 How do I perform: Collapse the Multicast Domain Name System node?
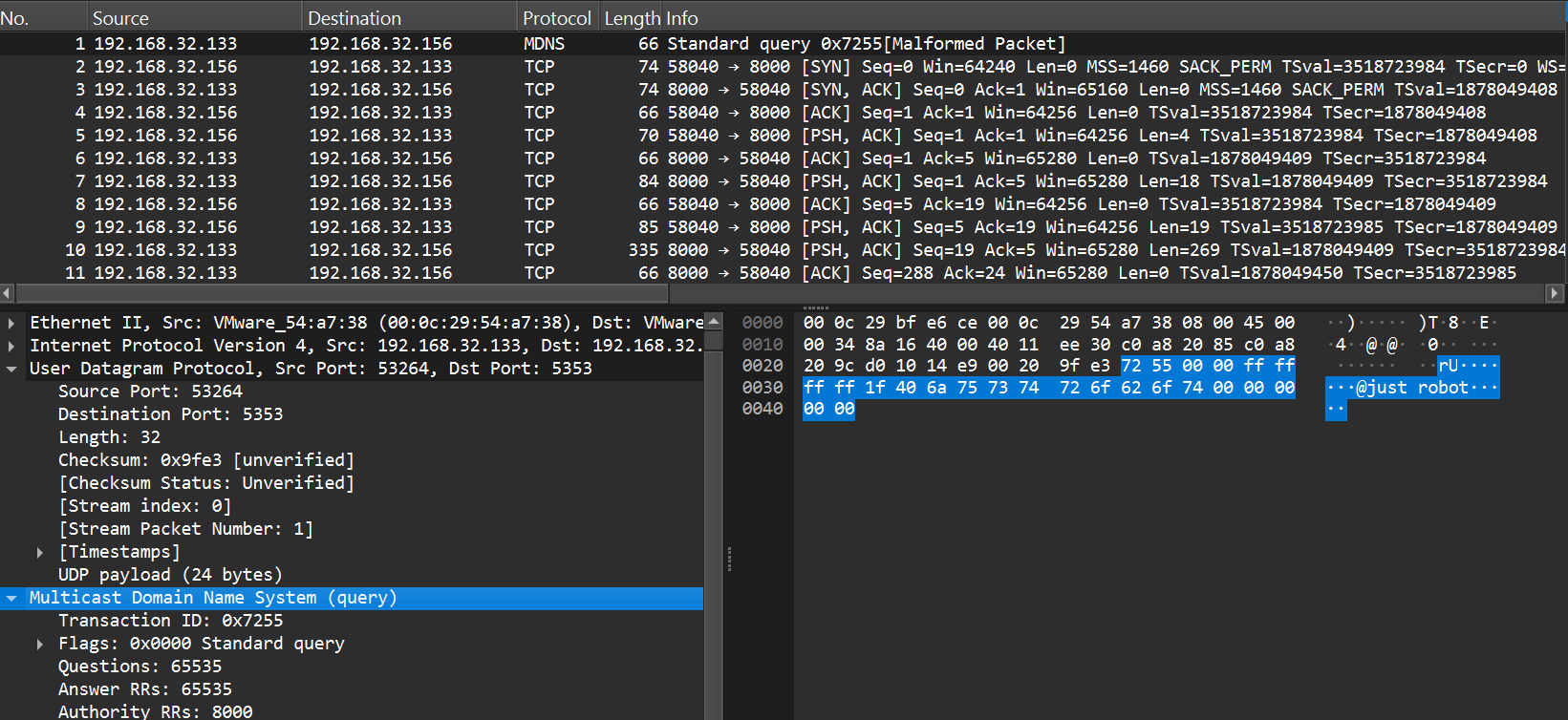tap(11, 598)
